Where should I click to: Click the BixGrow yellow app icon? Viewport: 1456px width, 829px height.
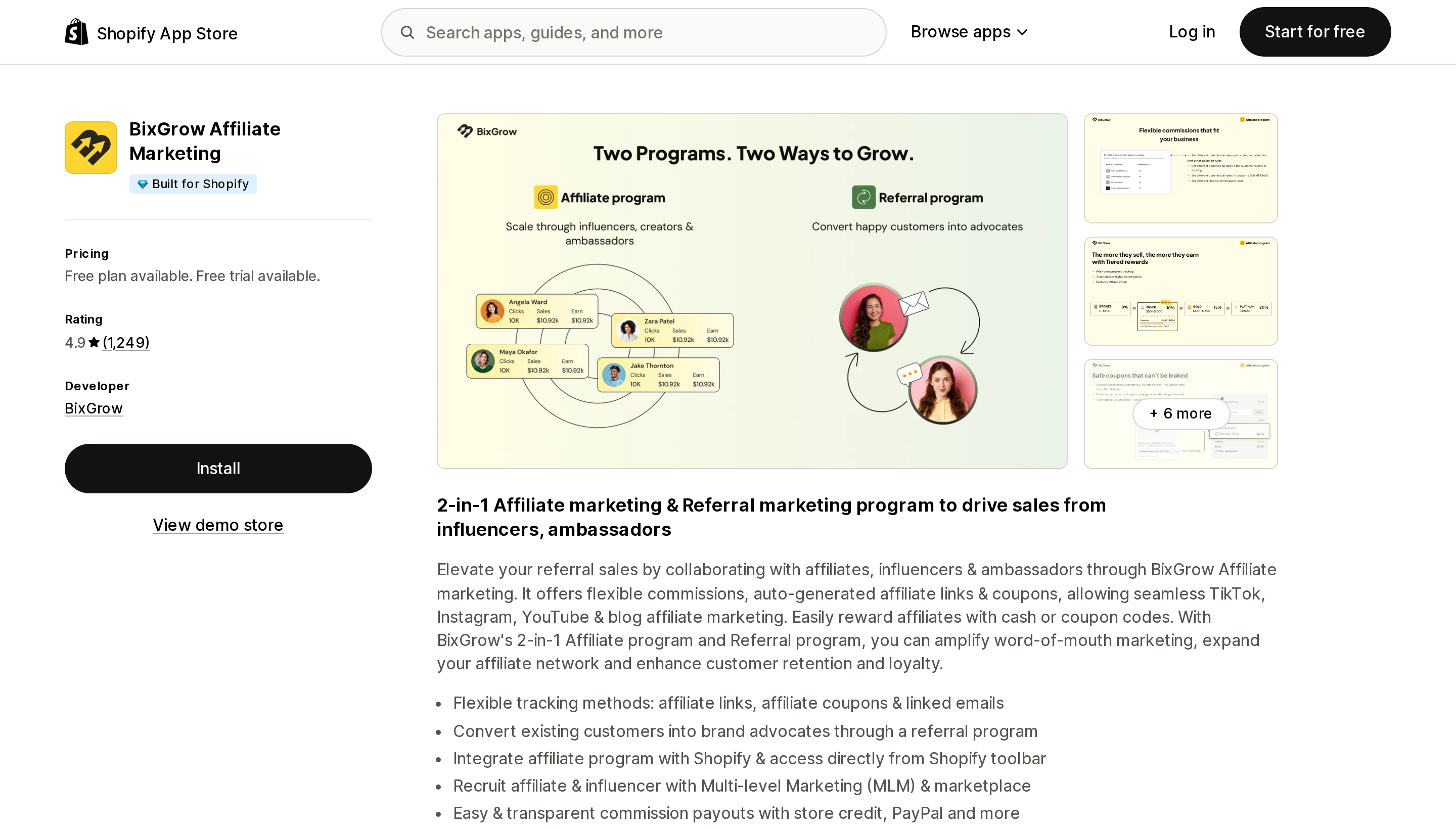pyautogui.click(x=91, y=148)
